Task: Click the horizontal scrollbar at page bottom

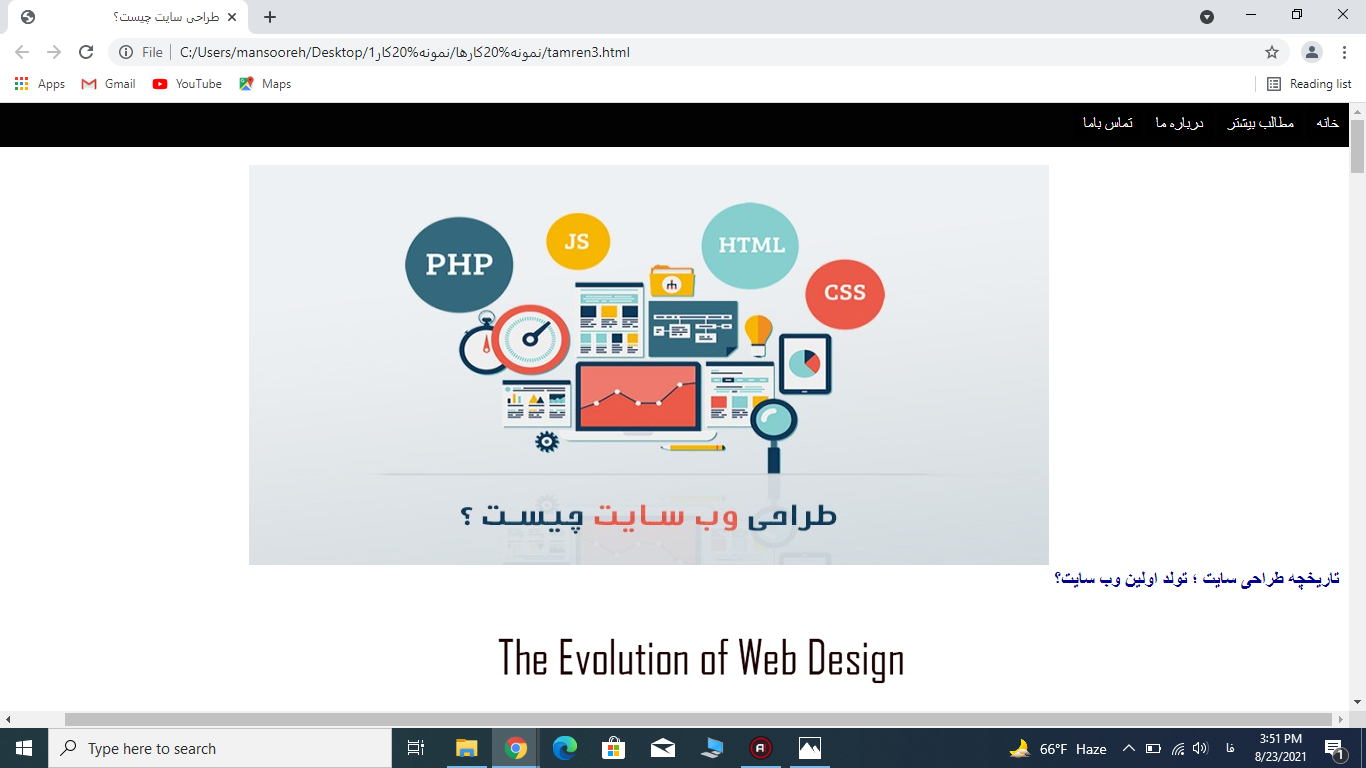Action: click(698, 719)
